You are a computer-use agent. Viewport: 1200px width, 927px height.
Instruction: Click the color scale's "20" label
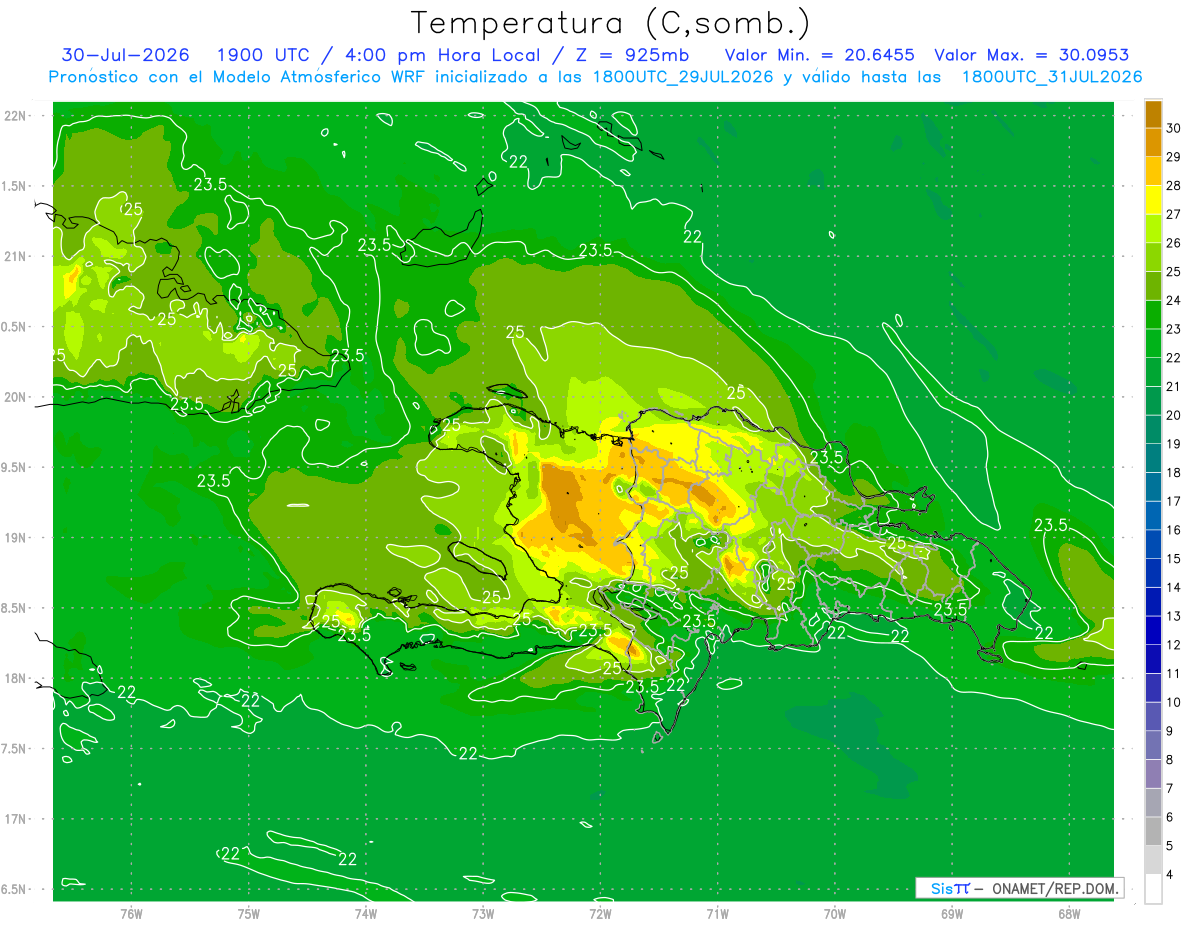tap(1174, 415)
